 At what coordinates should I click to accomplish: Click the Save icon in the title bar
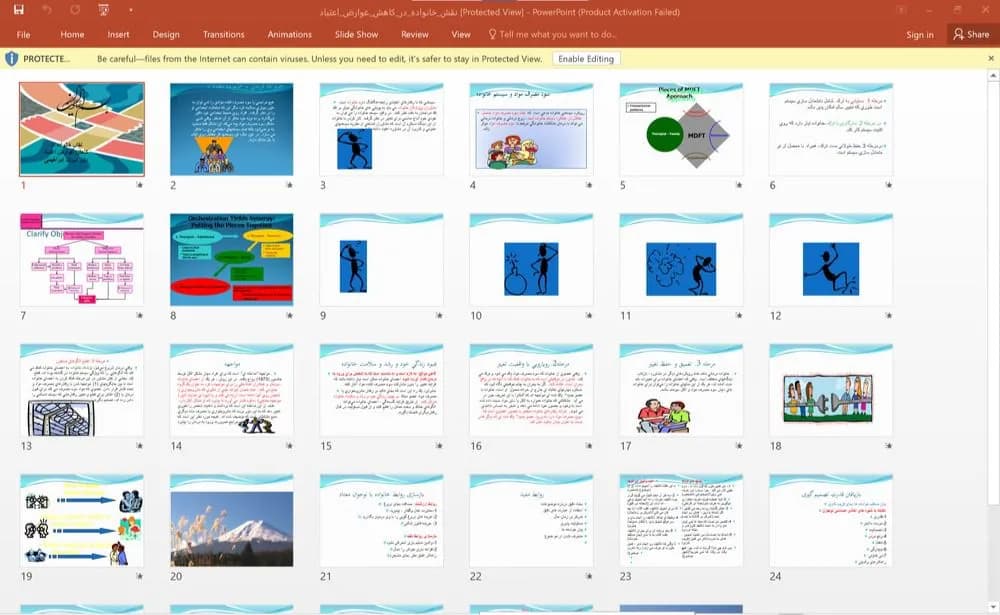coord(18,10)
